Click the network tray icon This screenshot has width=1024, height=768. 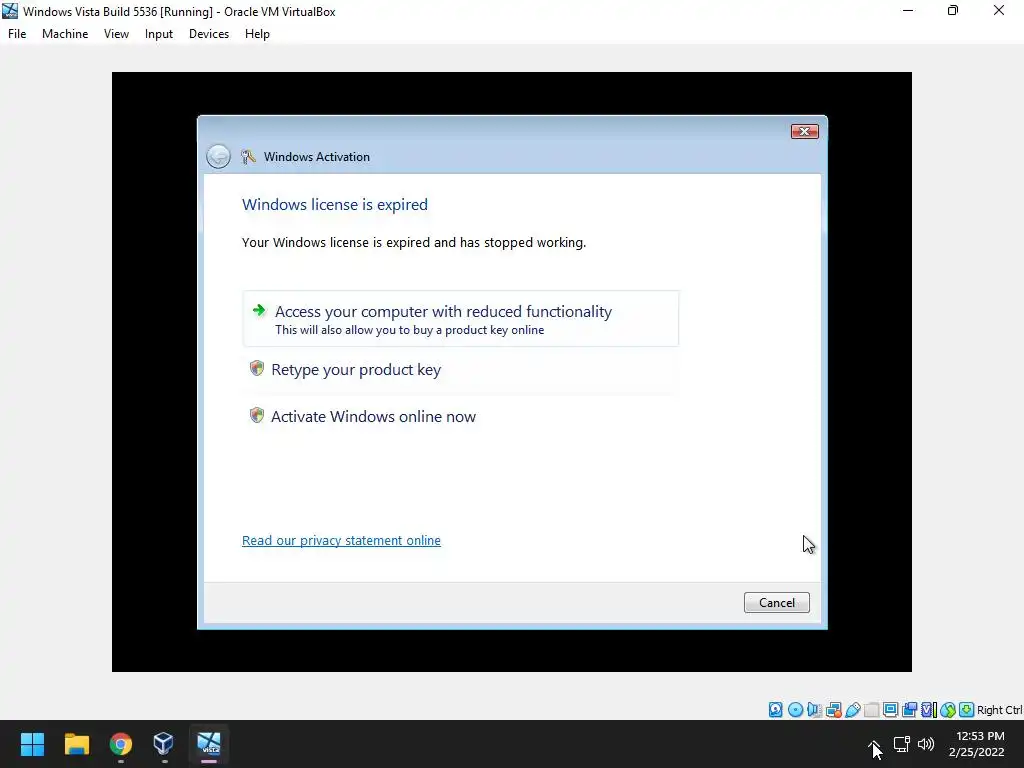pyautogui.click(x=902, y=744)
